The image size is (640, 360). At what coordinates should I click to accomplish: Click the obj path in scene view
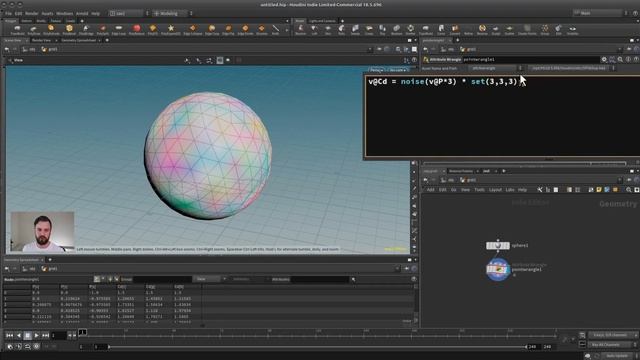tap(29, 49)
